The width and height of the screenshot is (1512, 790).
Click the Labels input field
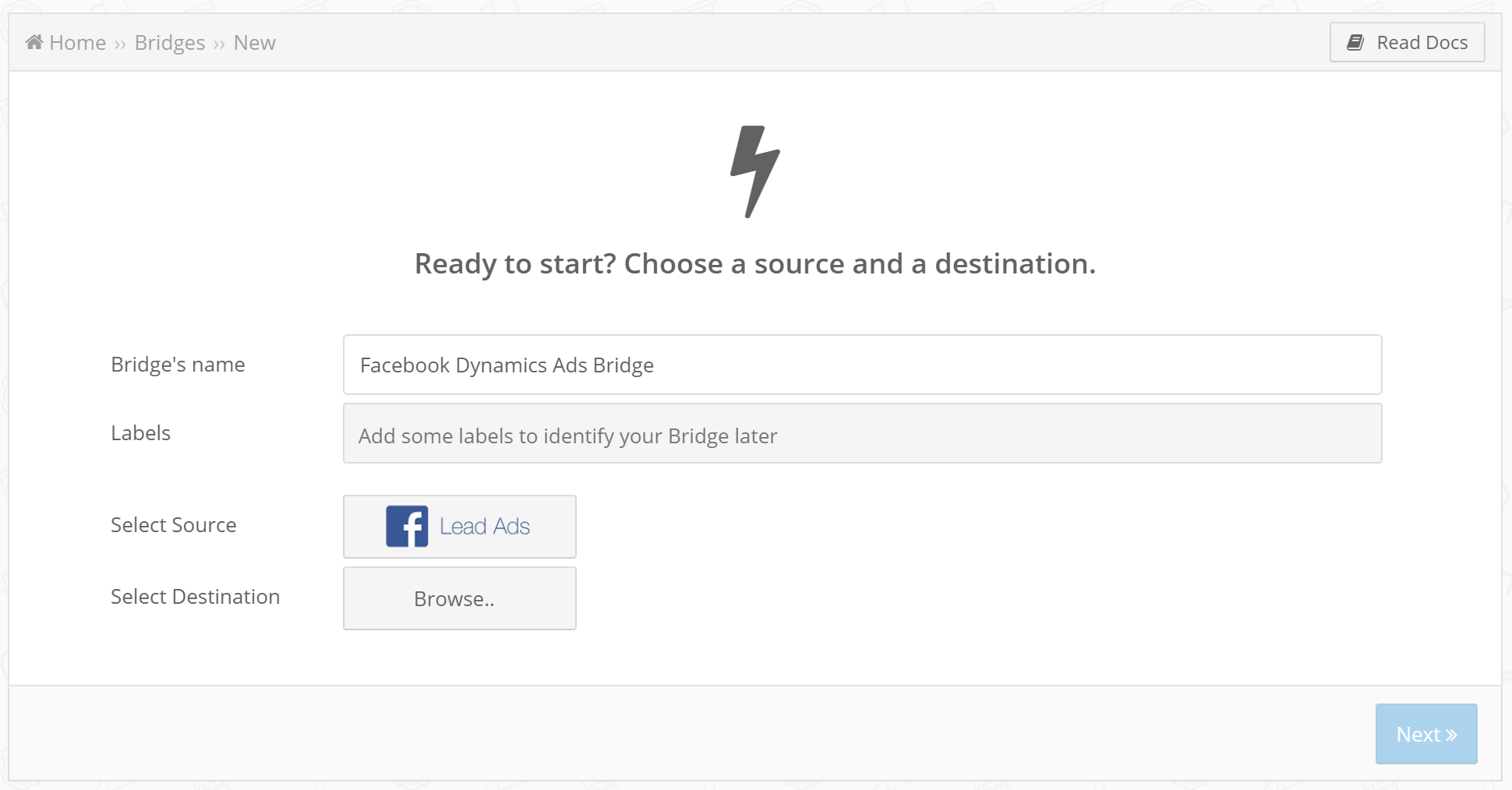tap(863, 433)
